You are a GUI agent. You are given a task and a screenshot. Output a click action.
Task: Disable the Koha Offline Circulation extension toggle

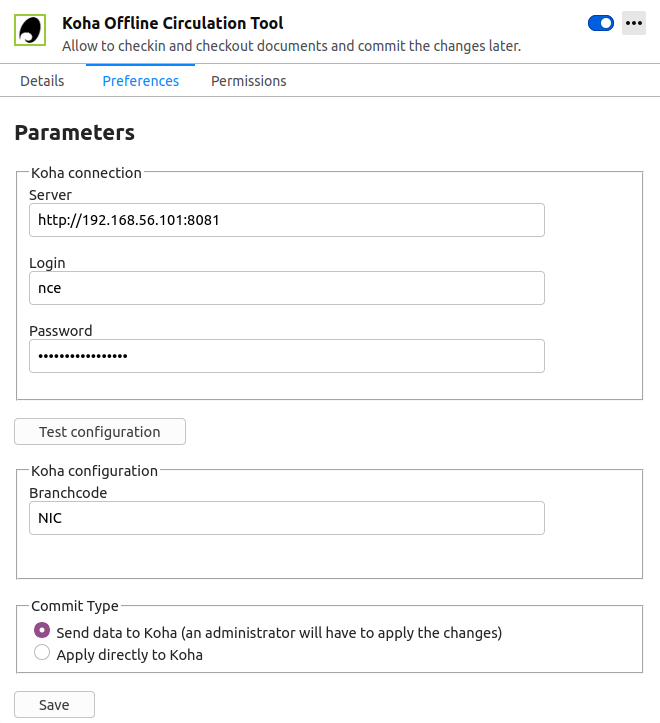click(x=601, y=23)
